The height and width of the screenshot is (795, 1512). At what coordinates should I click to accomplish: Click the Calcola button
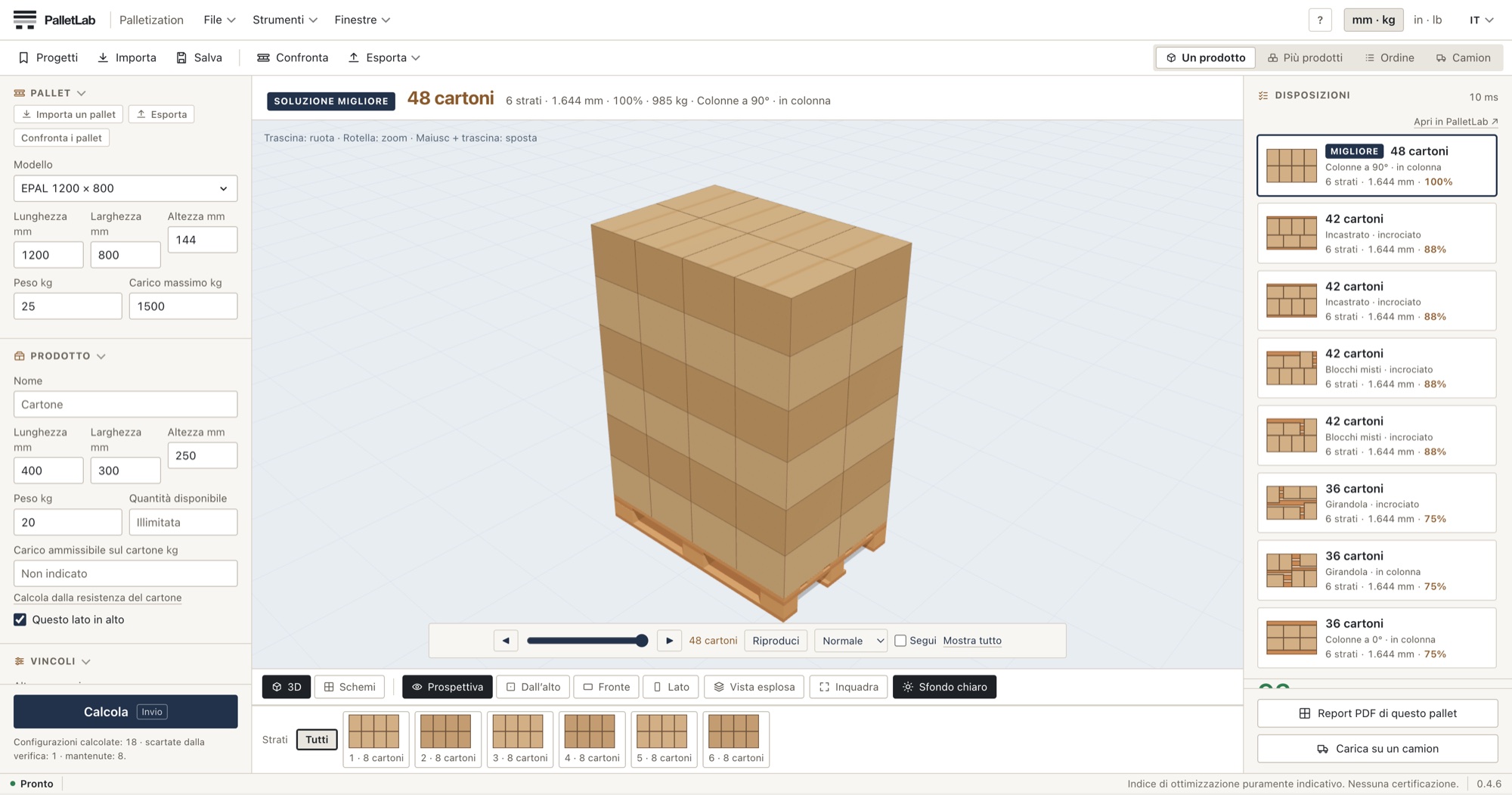pyautogui.click(x=125, y=712)
